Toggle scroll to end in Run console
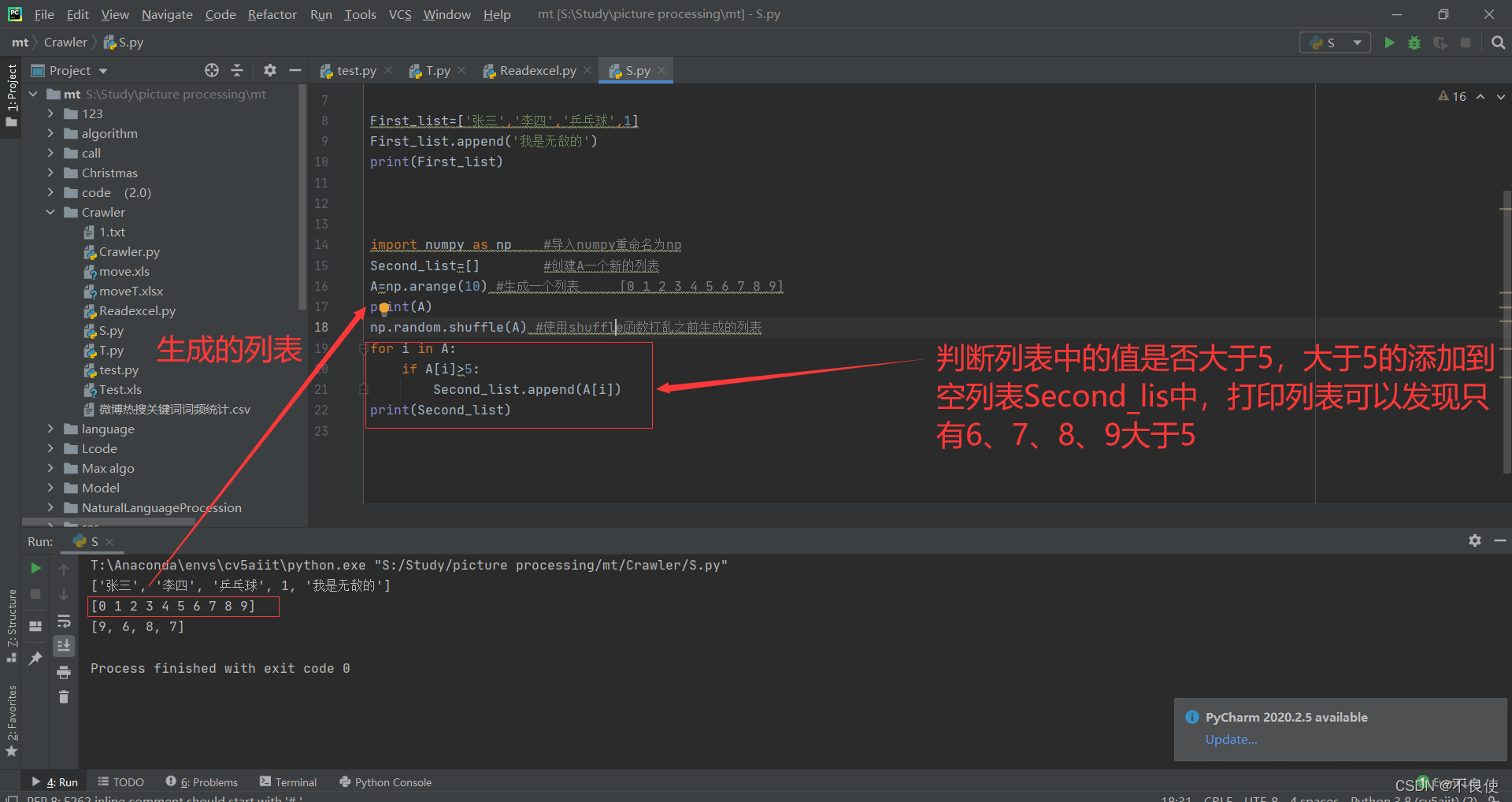Image resolution: width=1512 pixels, height=802 pixels. click(64, 646)
